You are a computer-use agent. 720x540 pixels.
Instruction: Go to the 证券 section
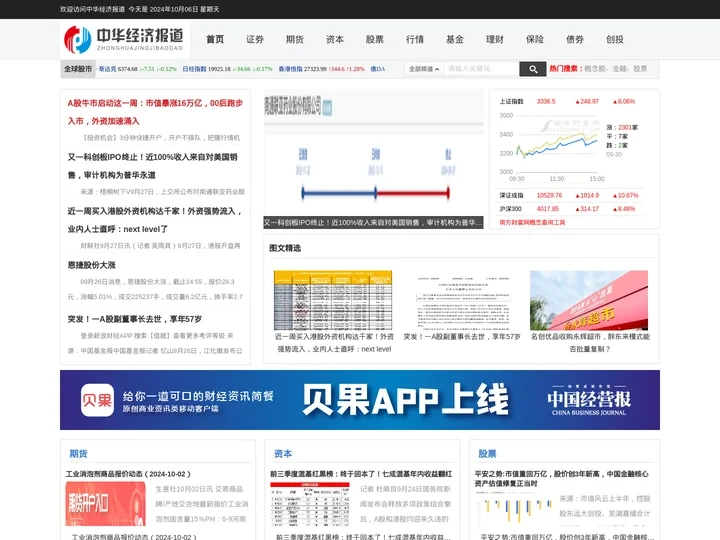click(x=255, y=39)
